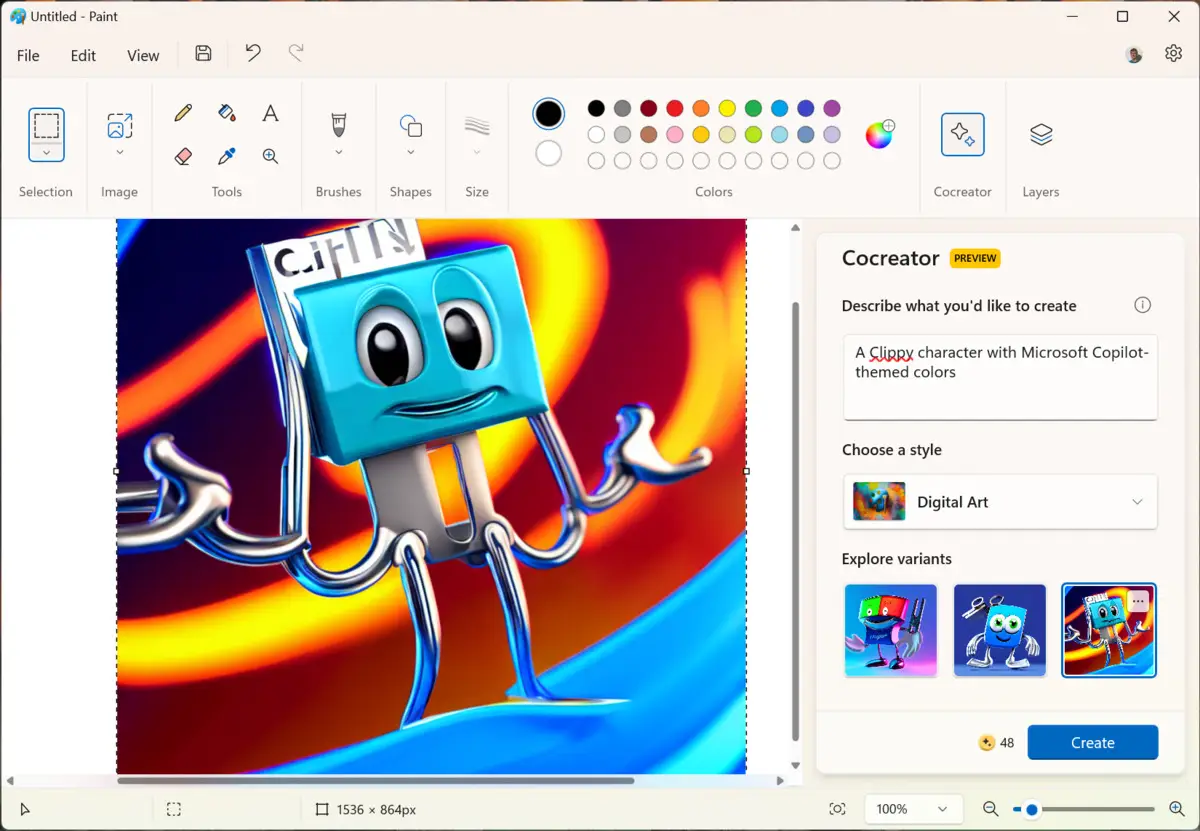Expand the Brushes dropdown arrow
Screen dimensions: 1200x831
pos(338,152)
